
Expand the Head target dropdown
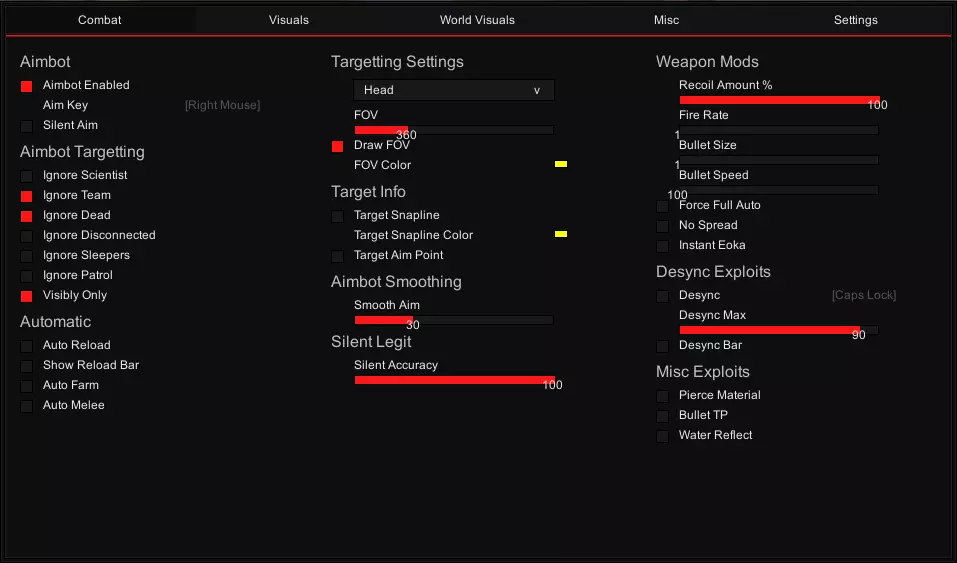(x=454, y=90)
